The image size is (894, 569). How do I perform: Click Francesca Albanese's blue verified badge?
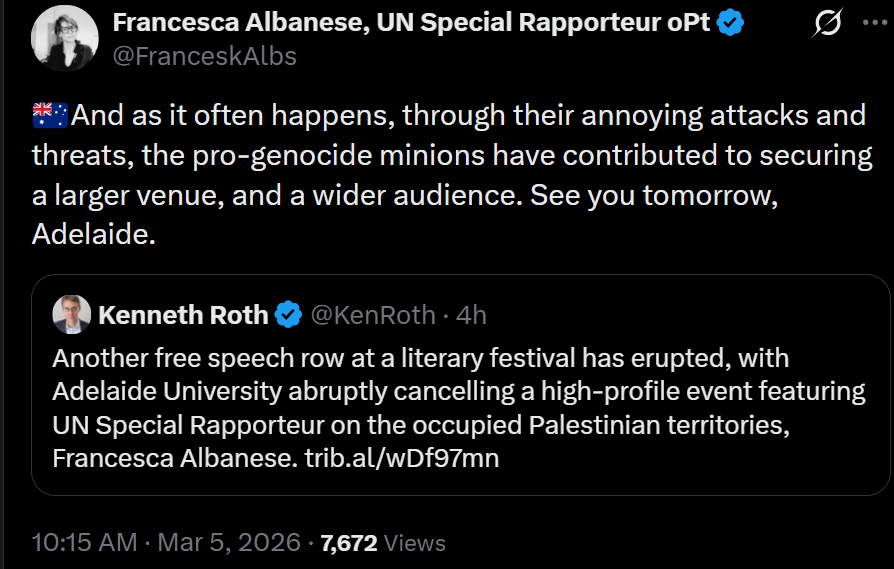731,23
